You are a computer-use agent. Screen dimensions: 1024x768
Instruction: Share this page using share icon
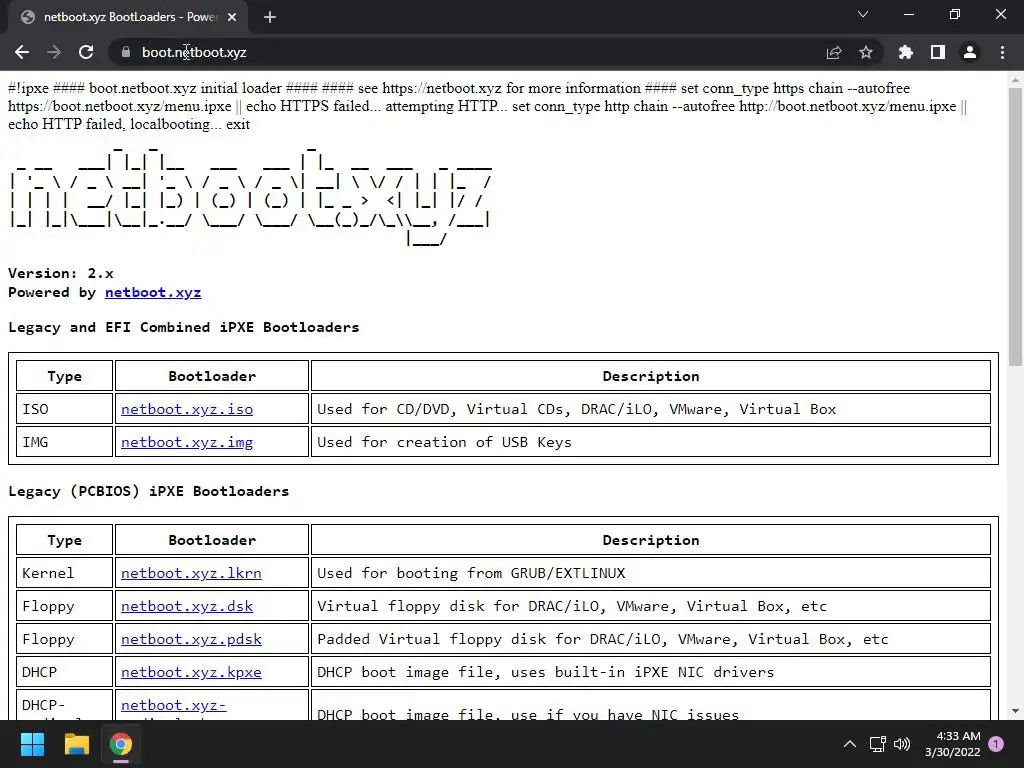[834, 52]
